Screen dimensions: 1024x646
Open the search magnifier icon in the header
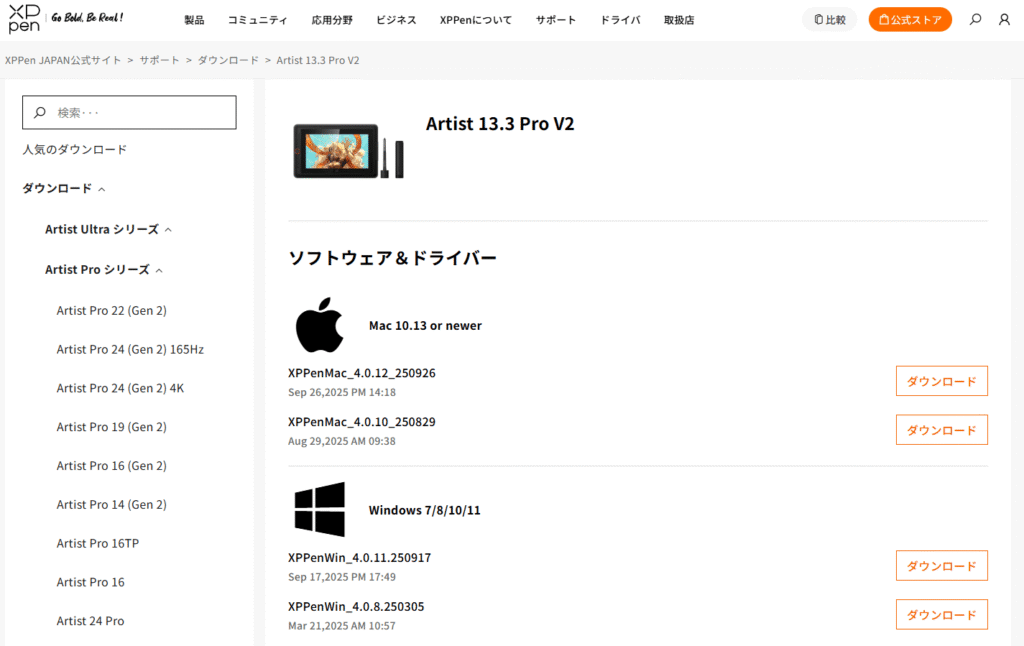point(976,19)
